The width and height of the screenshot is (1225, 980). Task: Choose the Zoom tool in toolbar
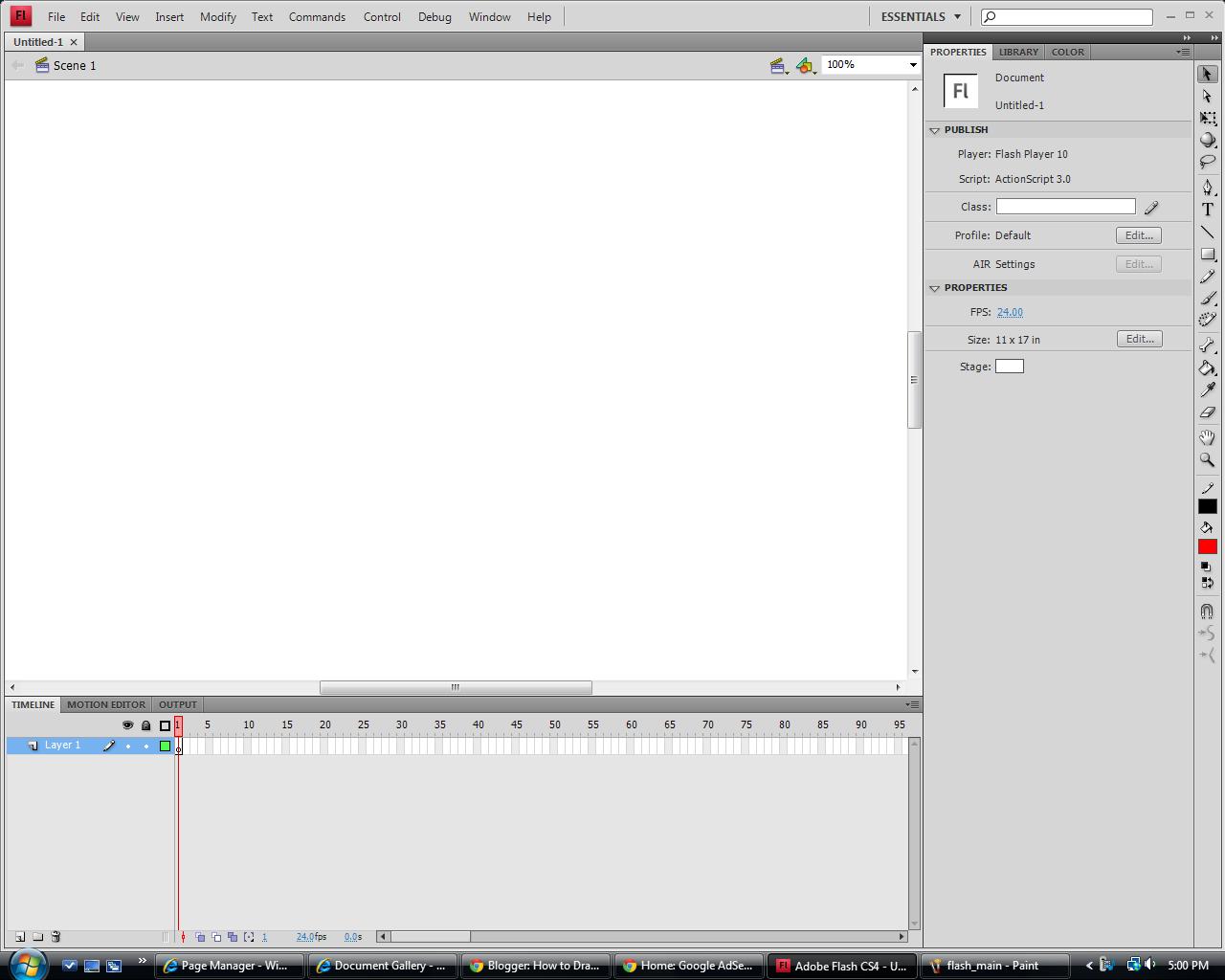point(1207,460)
